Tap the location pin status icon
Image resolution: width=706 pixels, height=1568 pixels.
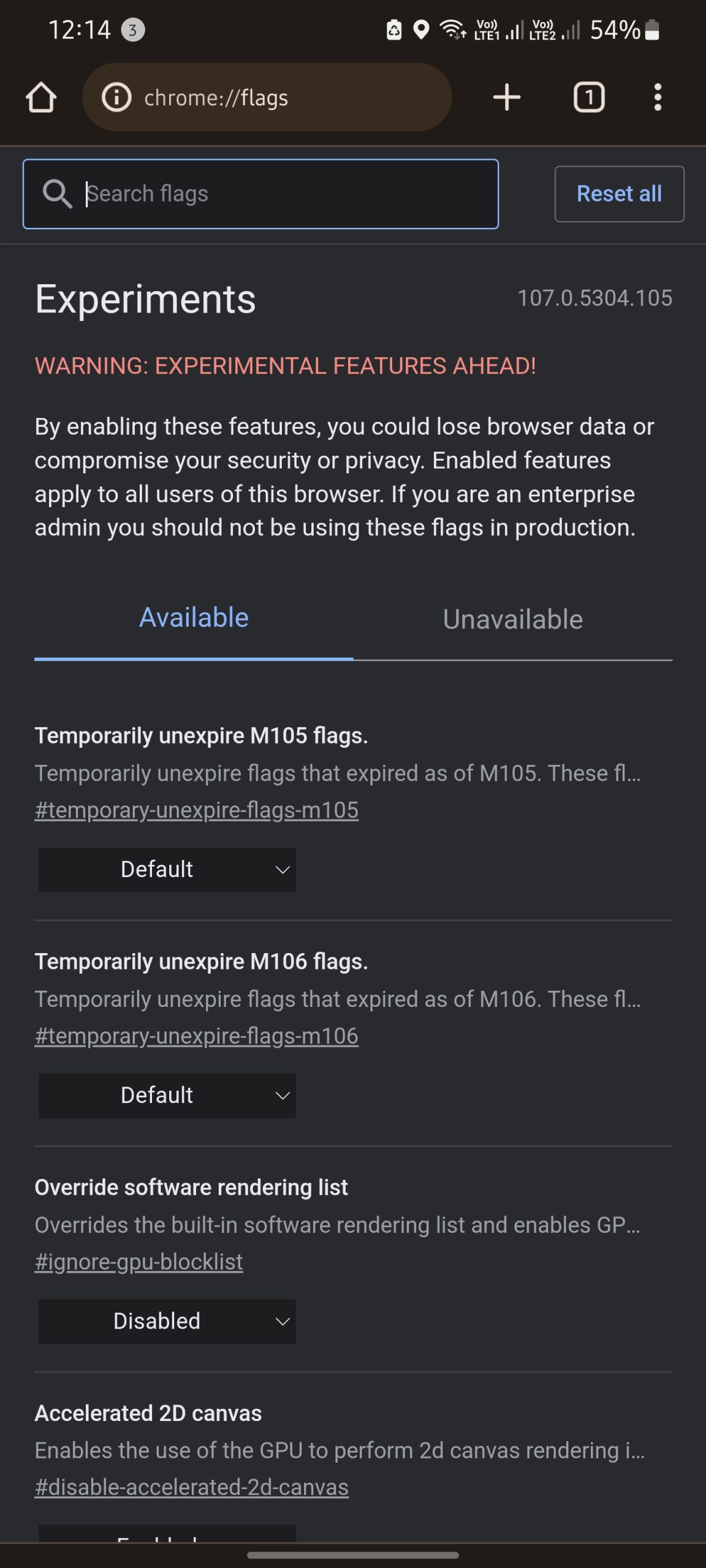click(421, 29)
